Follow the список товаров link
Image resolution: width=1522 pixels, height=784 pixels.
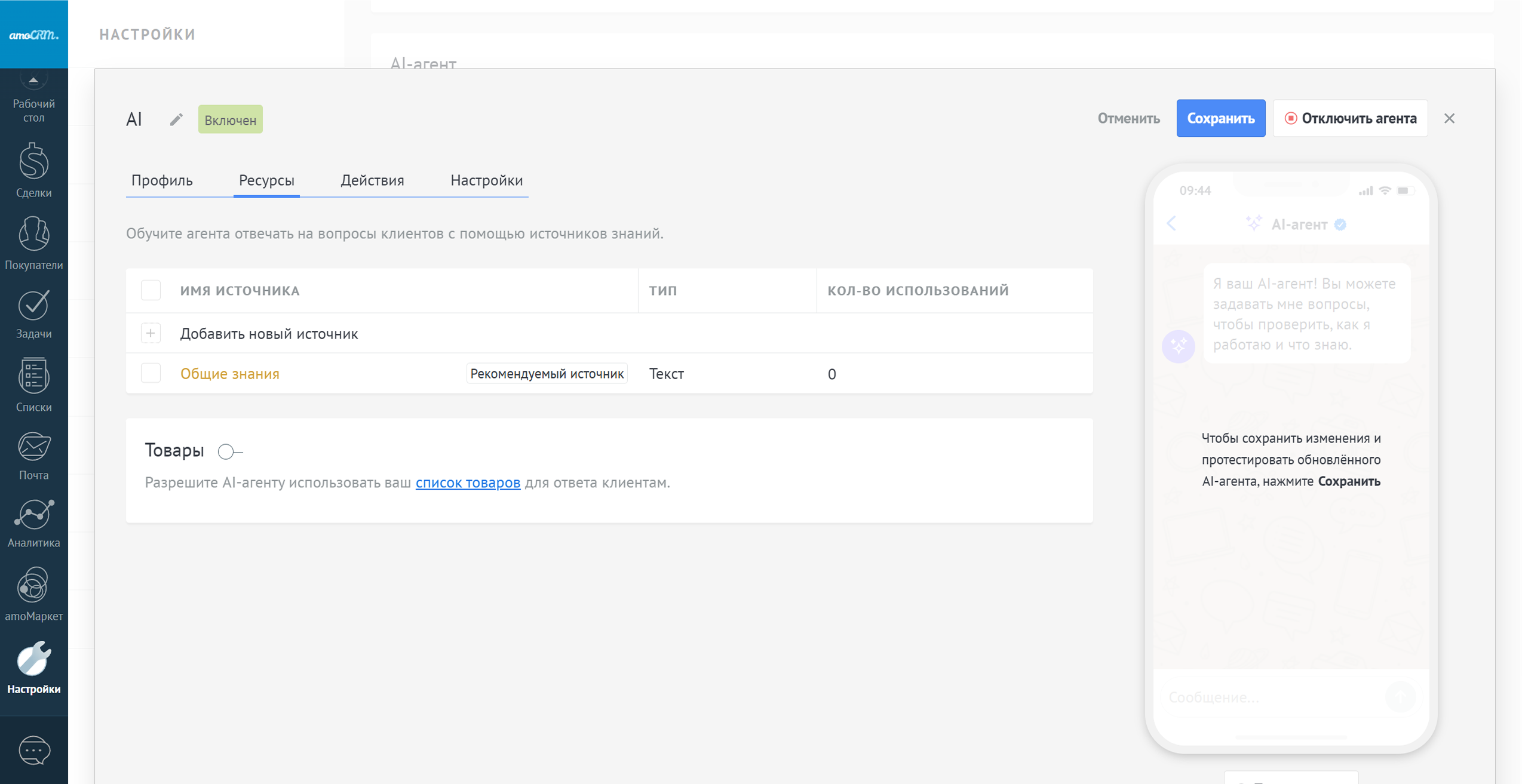[x=468, y=482]
